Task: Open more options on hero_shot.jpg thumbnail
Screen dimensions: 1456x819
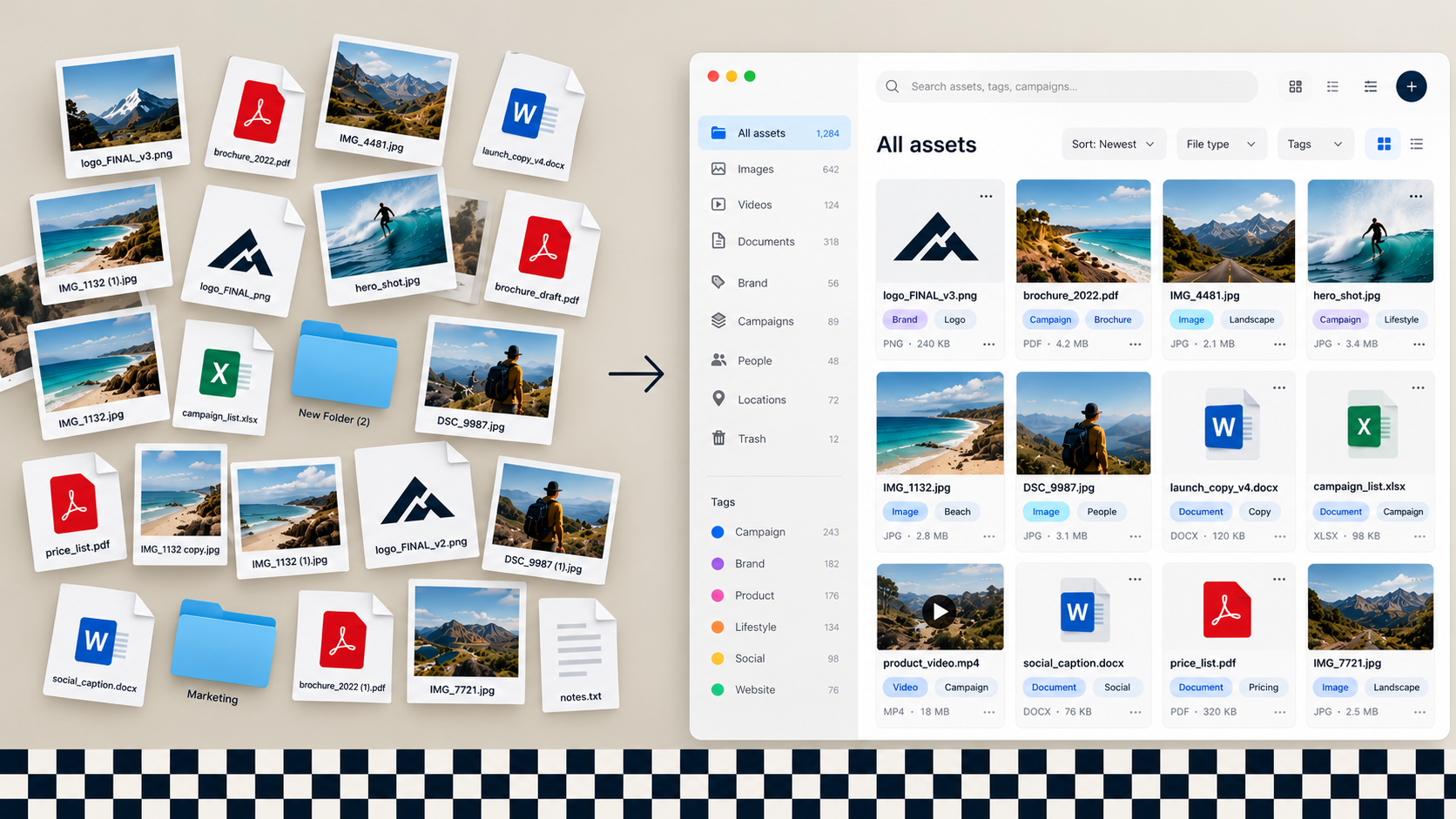Action: (1416, 196)
